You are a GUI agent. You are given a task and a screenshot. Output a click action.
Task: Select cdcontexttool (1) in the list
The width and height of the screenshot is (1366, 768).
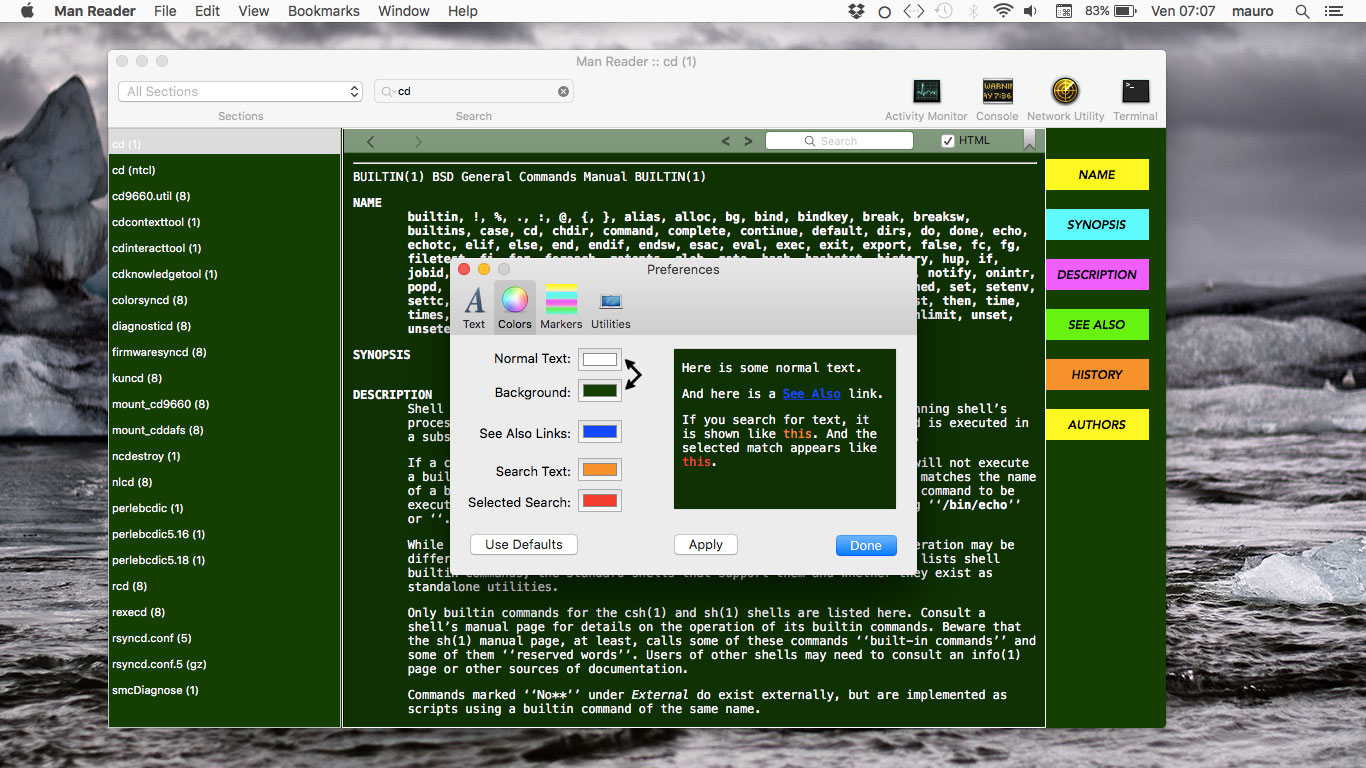point(225,222)
